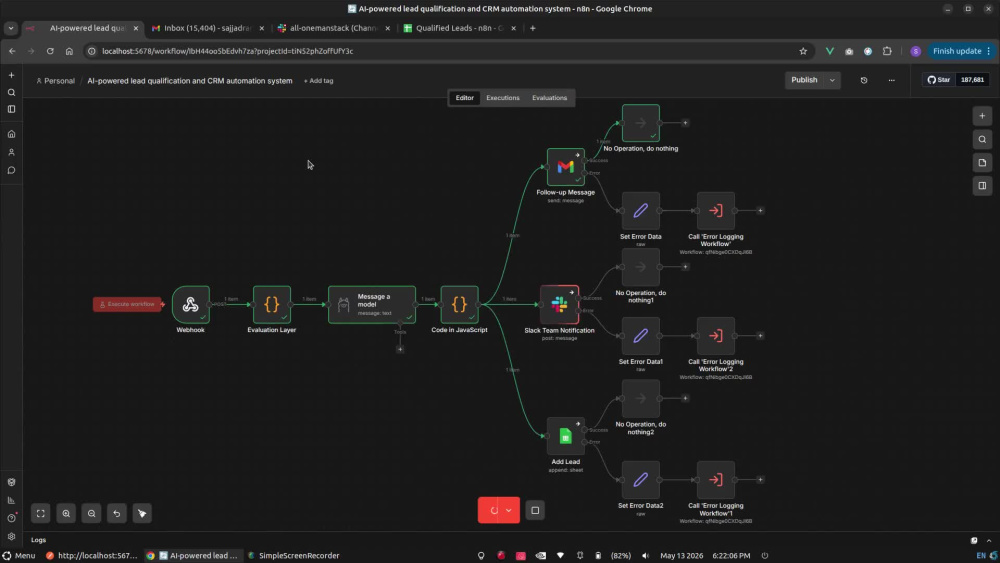Switch to the Executions tab
The width and height of the screenshot is (1000, 563).
[503, 98]
